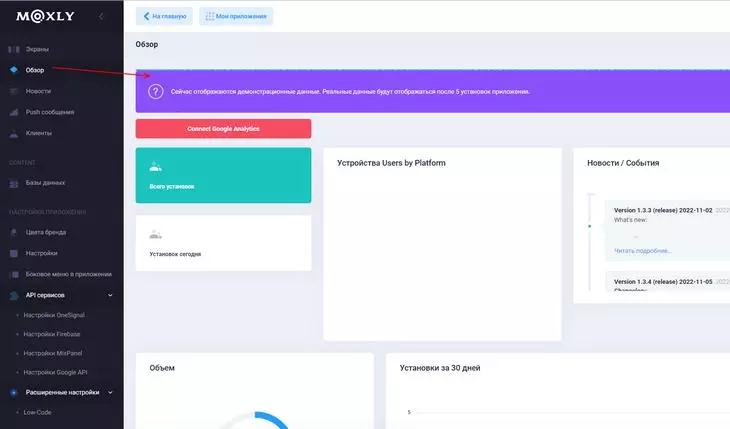Open the Экраны menu item
Viewport: 730px width, 429px height.
pos(37,49)
